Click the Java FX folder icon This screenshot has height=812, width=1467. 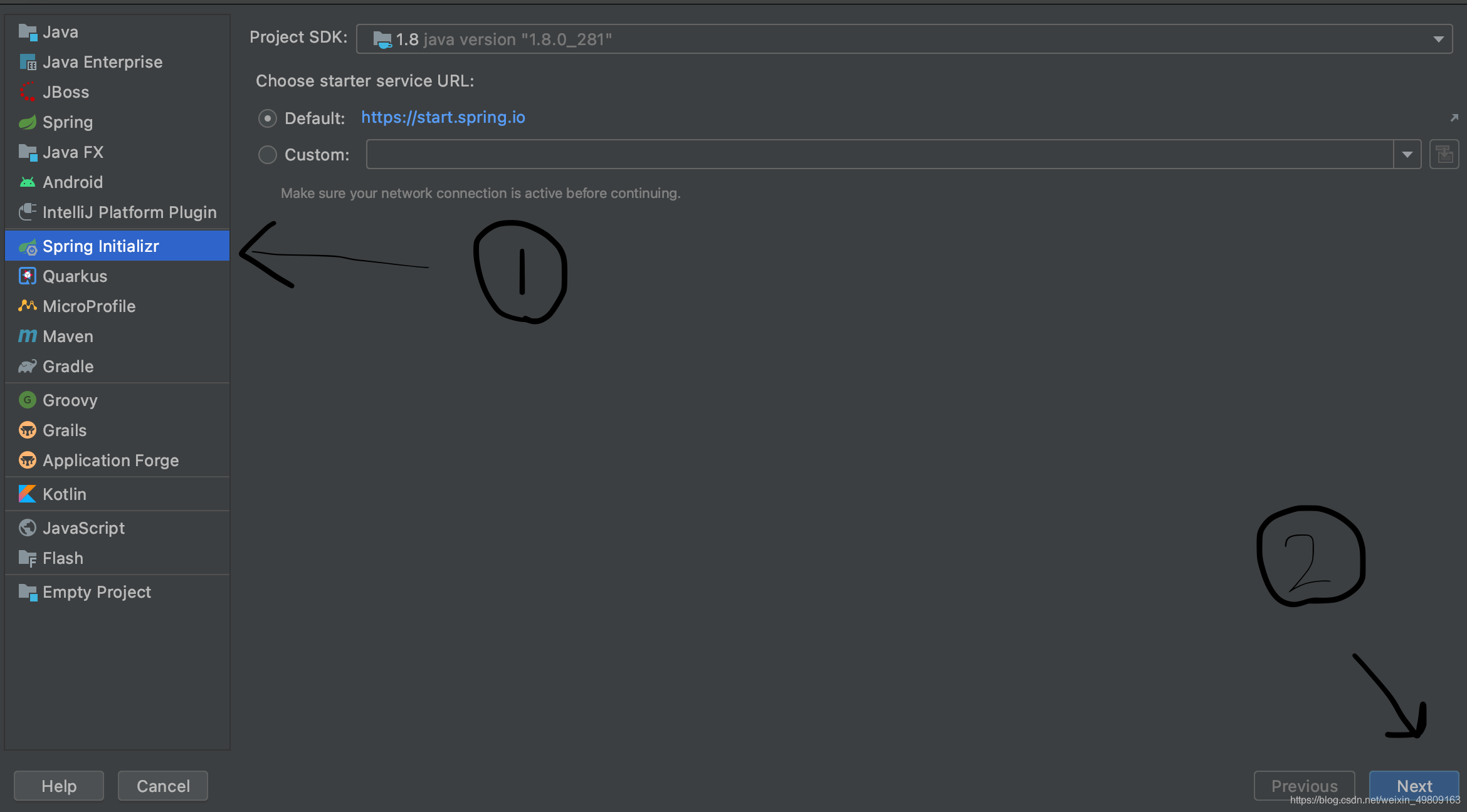coord(28,152)
